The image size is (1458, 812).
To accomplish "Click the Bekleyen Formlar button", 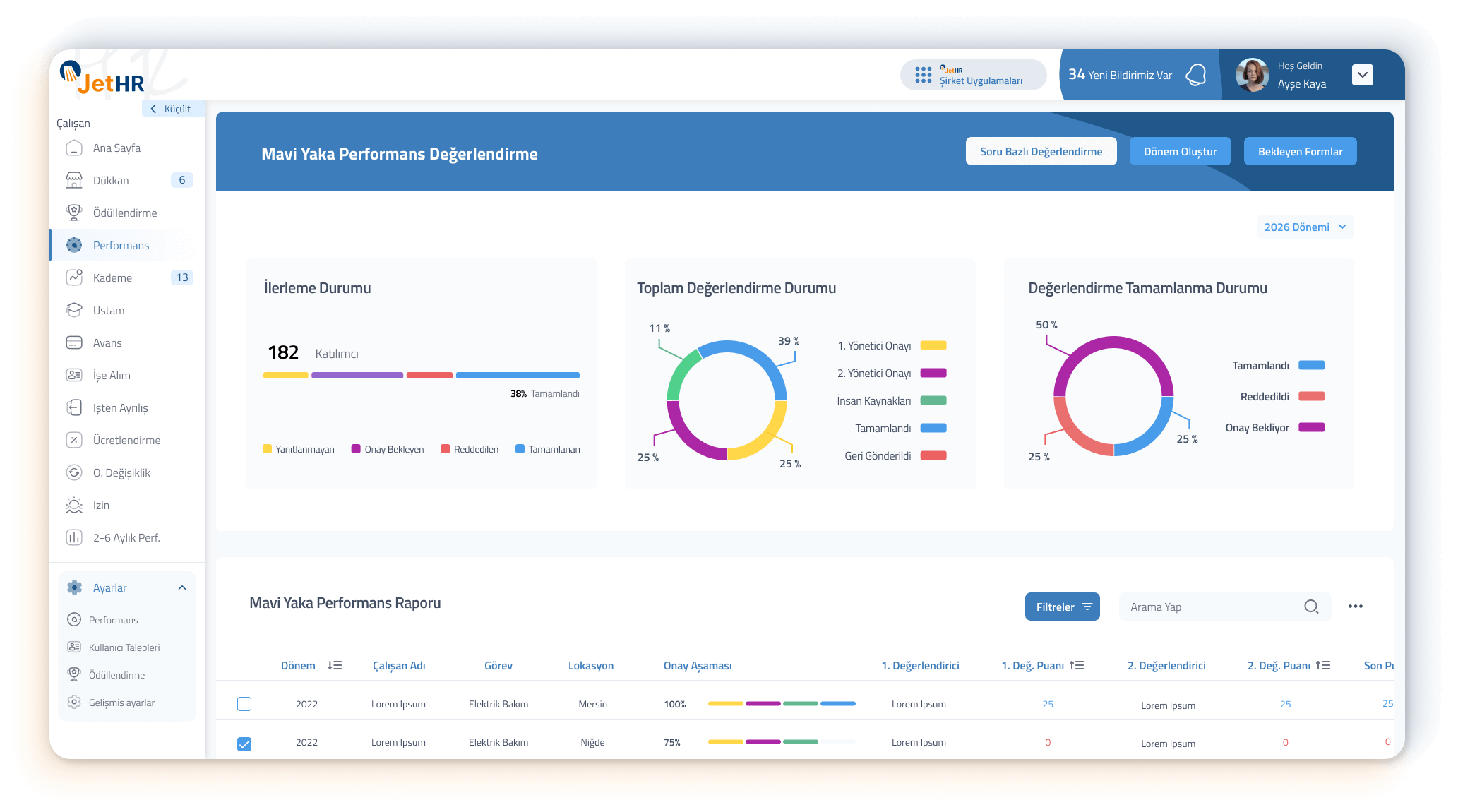I will click(1300, 151).
